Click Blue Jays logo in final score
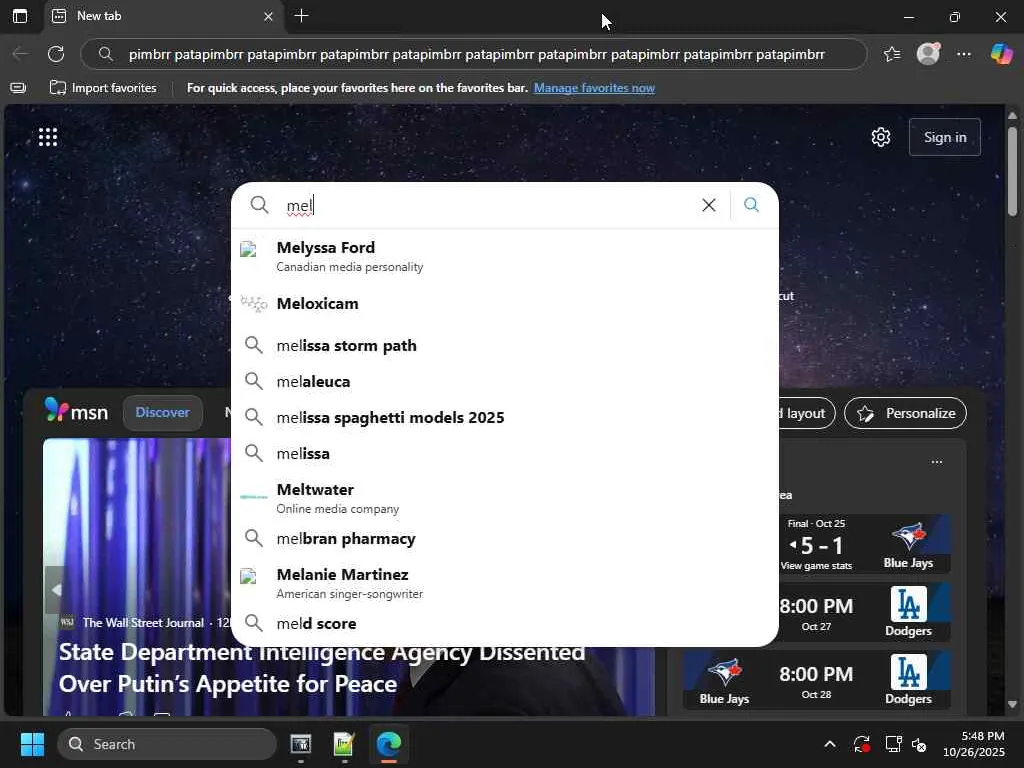The width and height of the screenshot is (1024, 768). pos(908,537)
